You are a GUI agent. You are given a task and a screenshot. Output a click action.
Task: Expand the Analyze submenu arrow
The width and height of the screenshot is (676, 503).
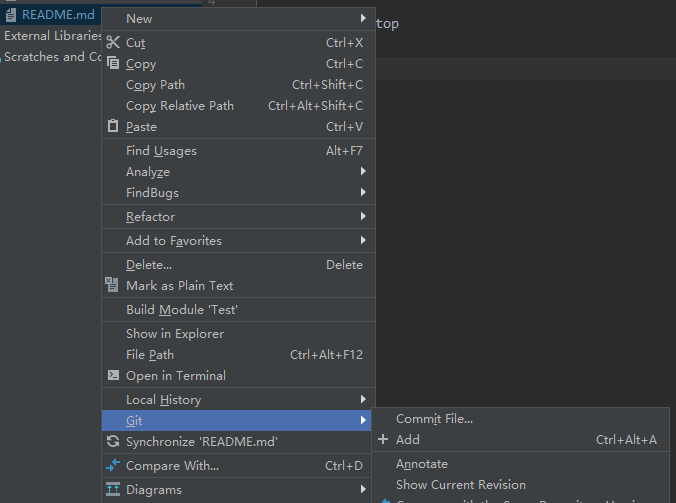pos(363,171)
